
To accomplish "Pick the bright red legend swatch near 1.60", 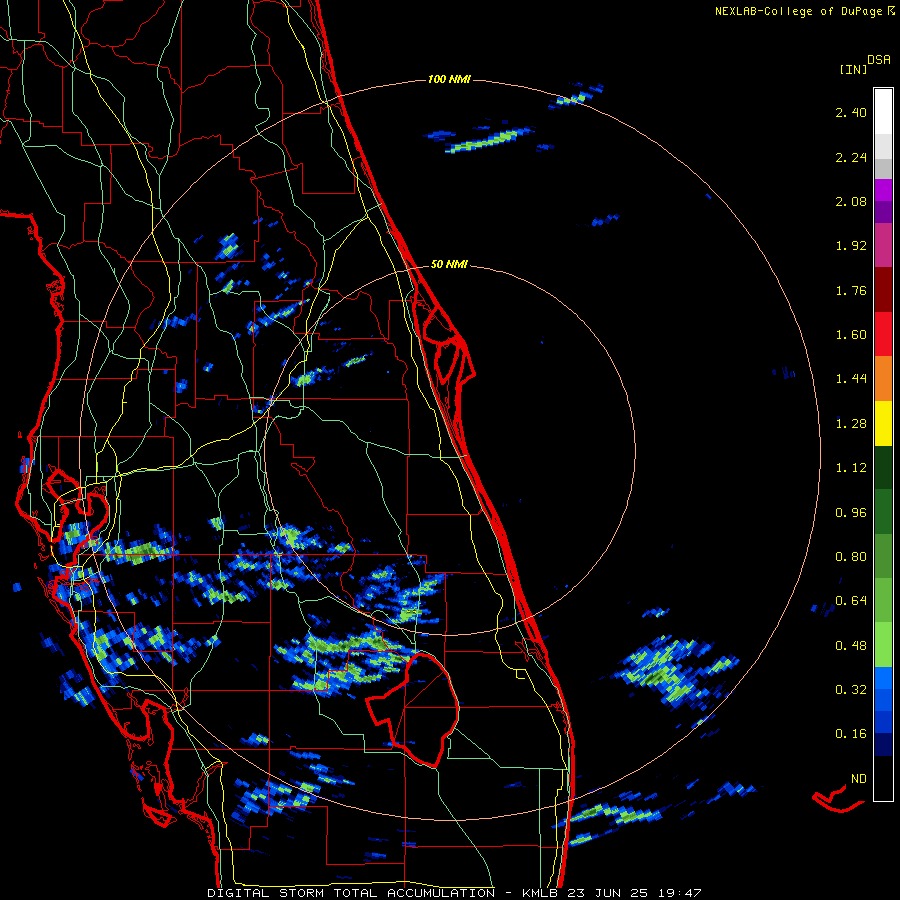I will pyautogui.click(x=883, y=335).
